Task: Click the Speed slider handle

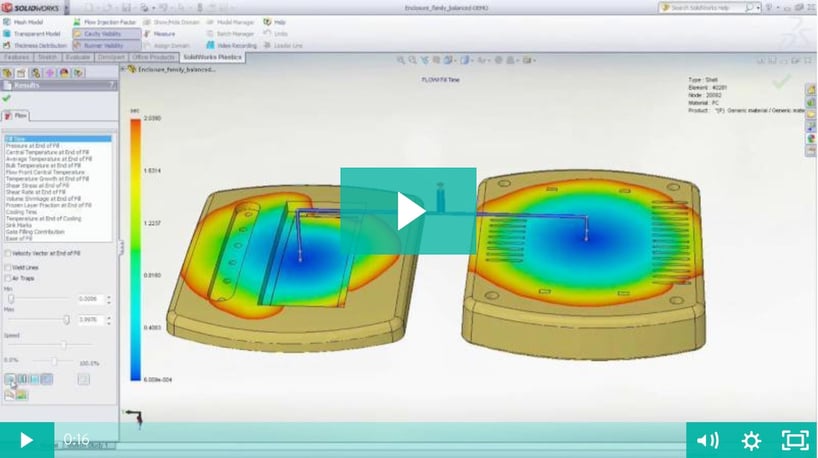Action: 64,345
